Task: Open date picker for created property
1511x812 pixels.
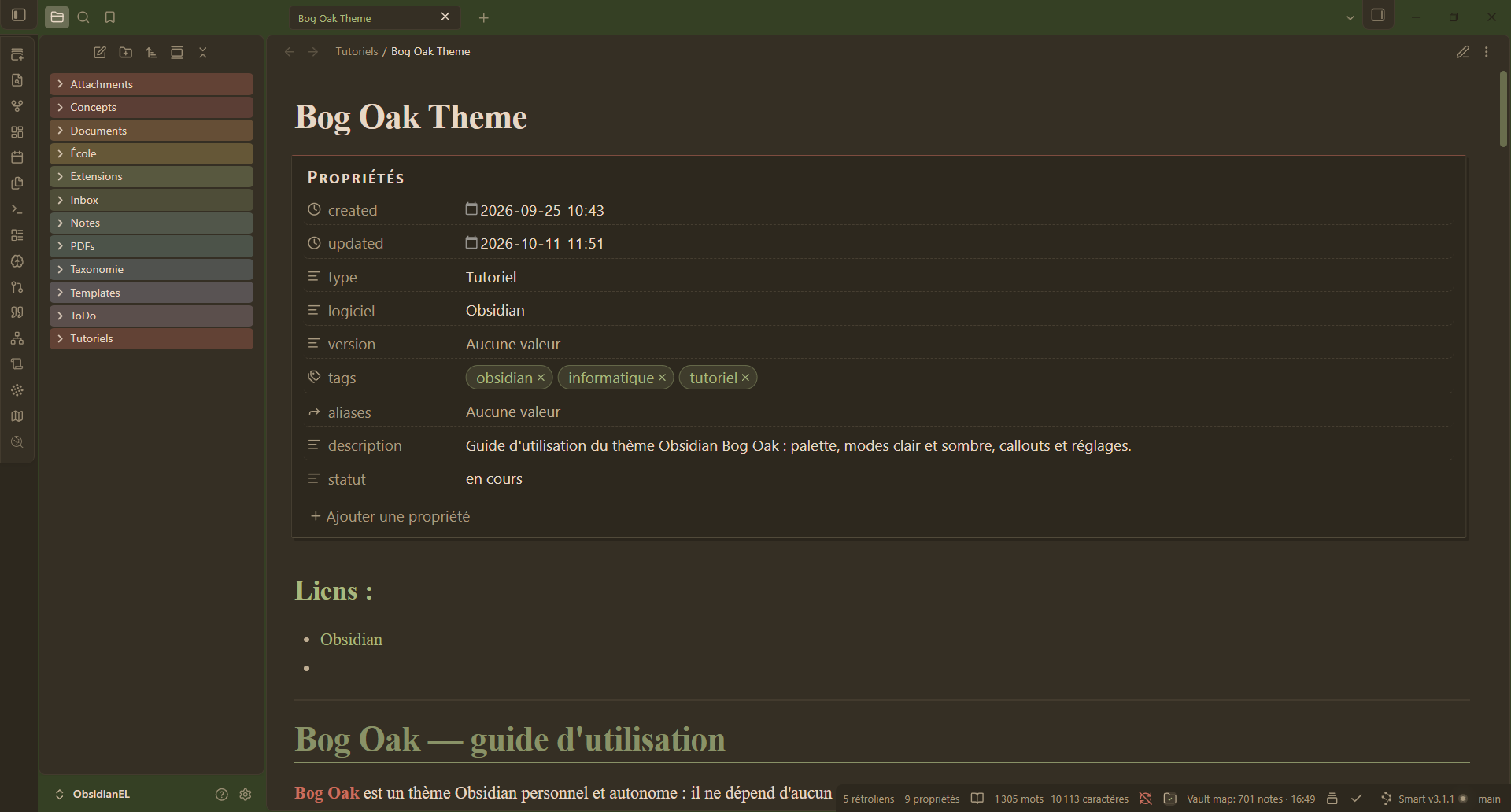Action: [471, 209]
